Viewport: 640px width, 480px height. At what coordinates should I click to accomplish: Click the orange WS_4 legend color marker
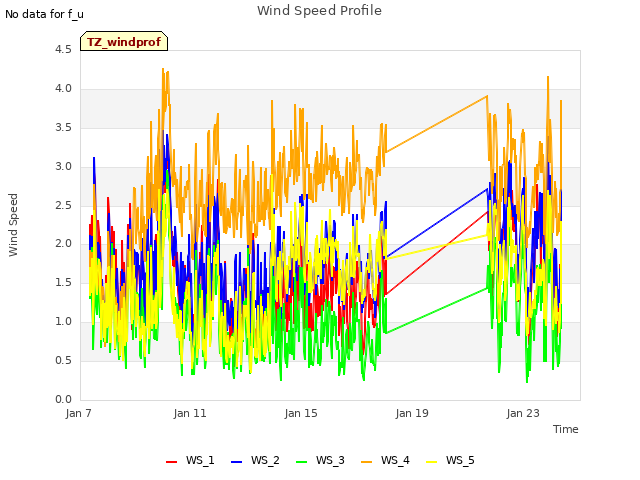pyautogui.click(x=367, y=462)
